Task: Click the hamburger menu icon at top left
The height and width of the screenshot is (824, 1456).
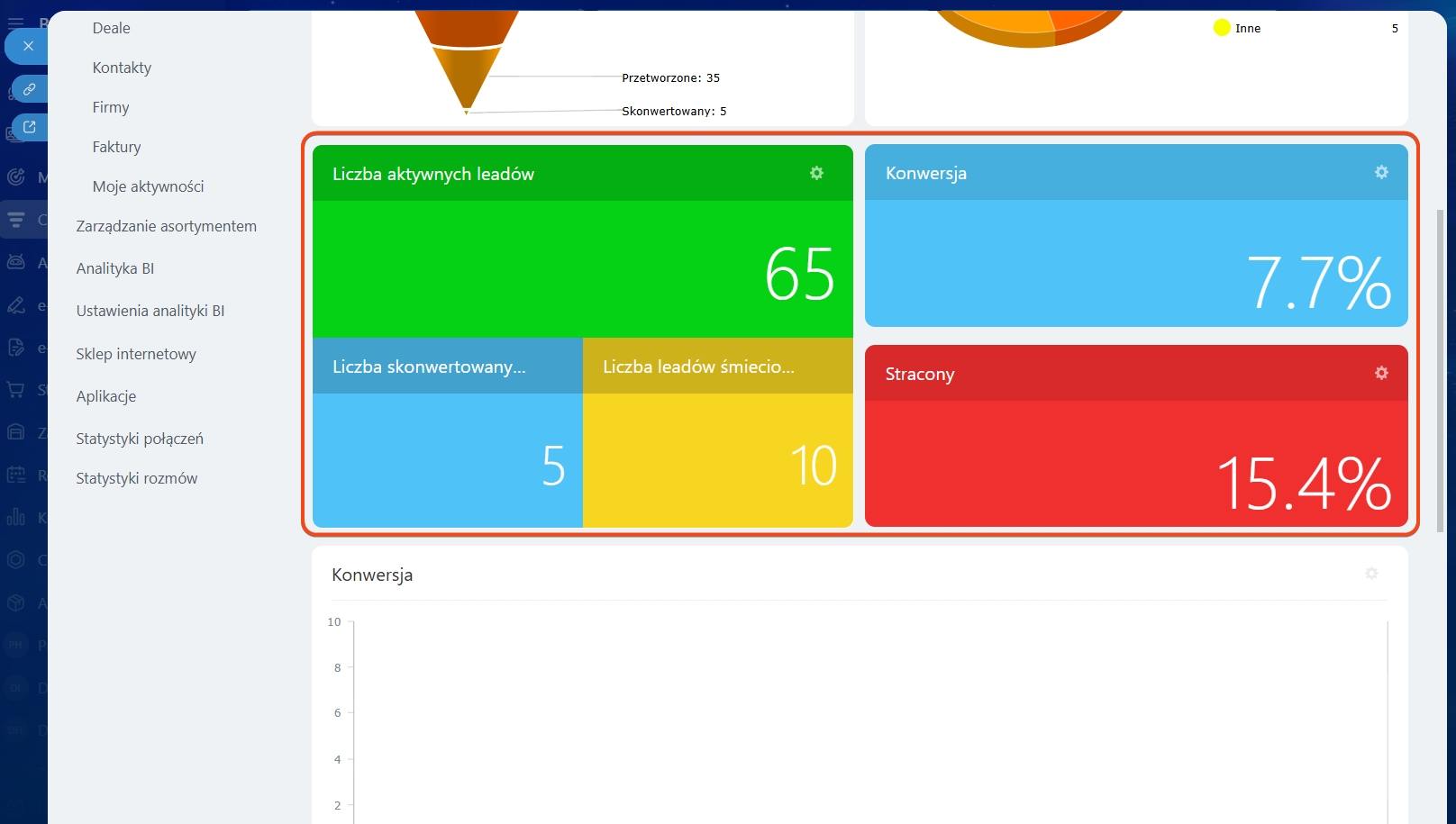Action: point(15,23)
